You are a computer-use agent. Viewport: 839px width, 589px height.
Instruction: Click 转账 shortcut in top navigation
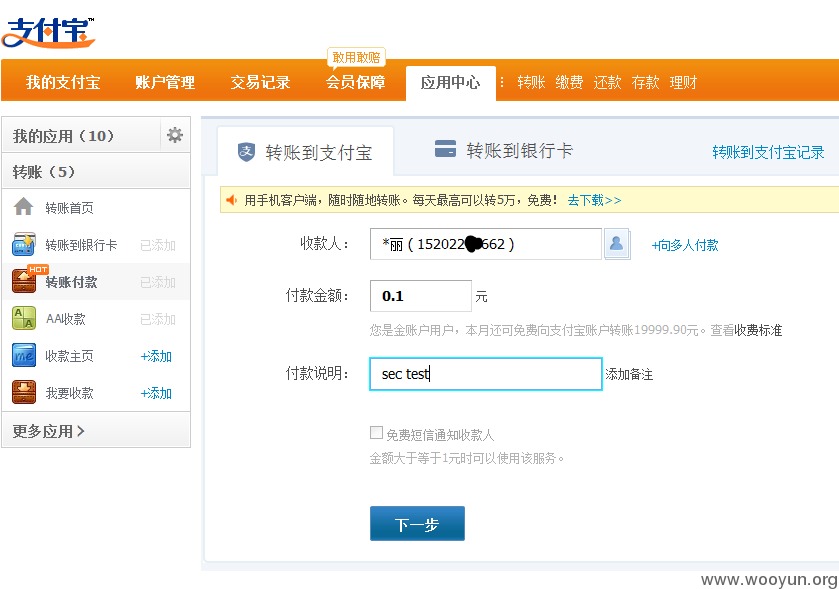tap(531, 82)
